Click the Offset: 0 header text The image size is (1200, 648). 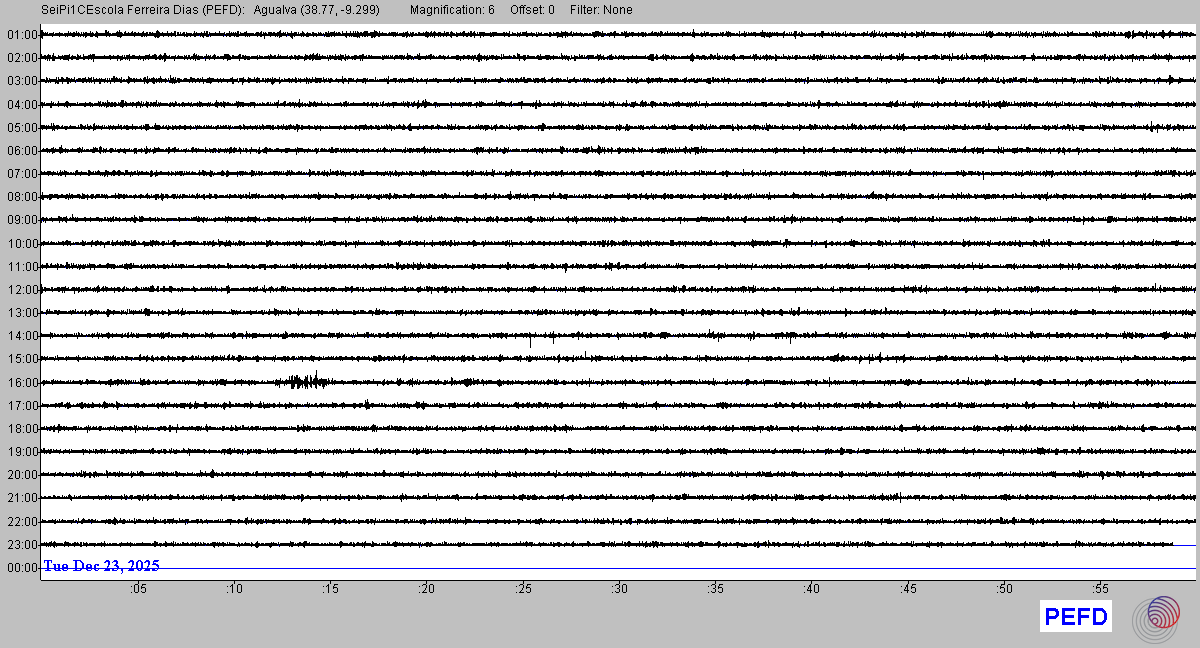pos(532,10)
